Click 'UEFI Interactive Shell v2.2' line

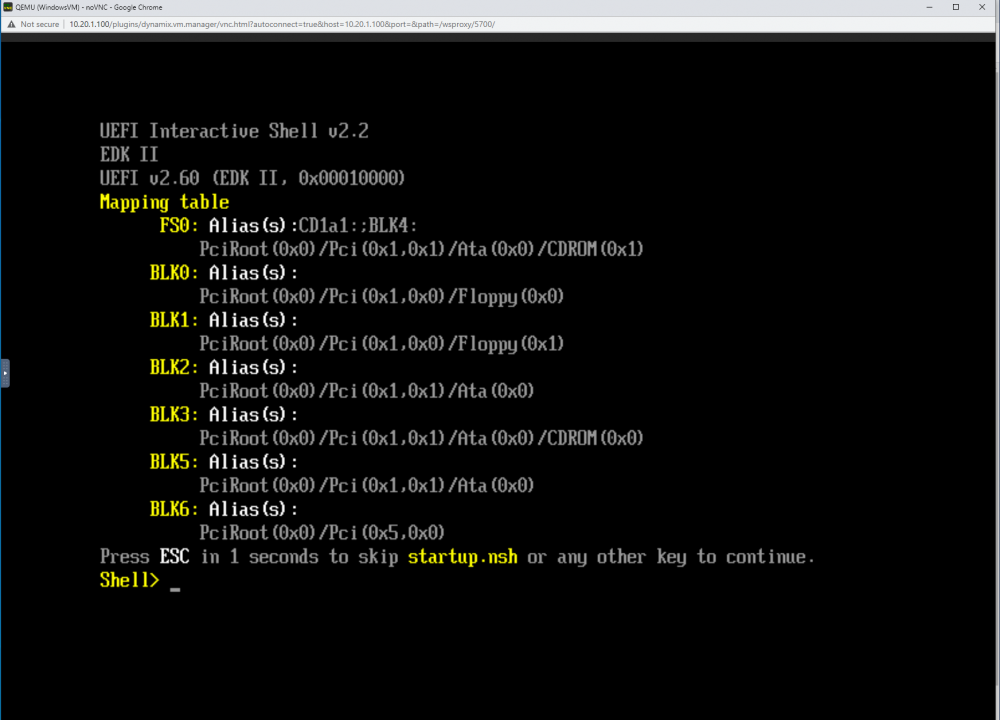[234, 131]
